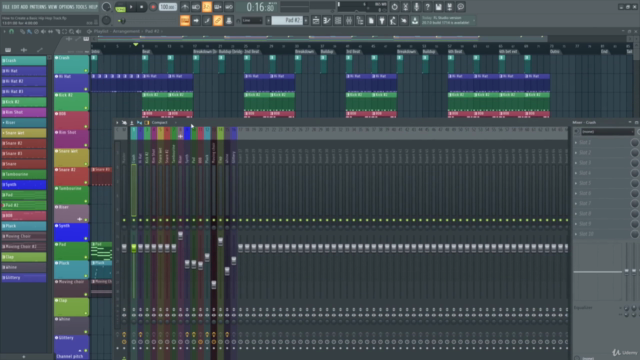Image resolution: width=640 pixels, height=360 pixels.
Task: Open the project picker page icon
Action: [371, 20]
